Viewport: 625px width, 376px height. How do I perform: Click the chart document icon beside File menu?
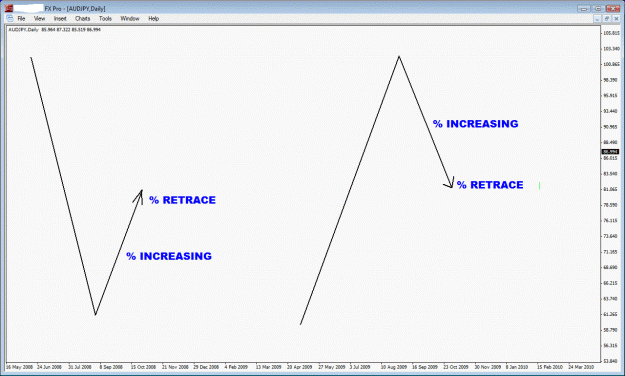click(10, 18)
